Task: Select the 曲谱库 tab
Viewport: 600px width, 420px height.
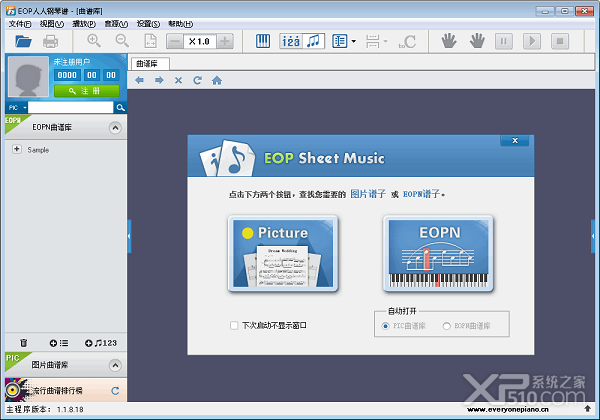Action: click(150, 63)
